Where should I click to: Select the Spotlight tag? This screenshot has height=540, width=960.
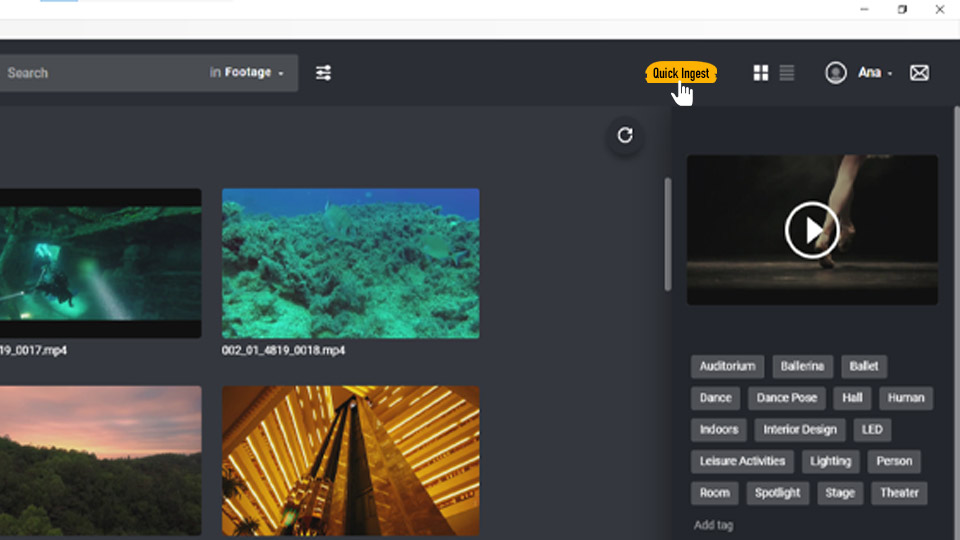[778, 493]
